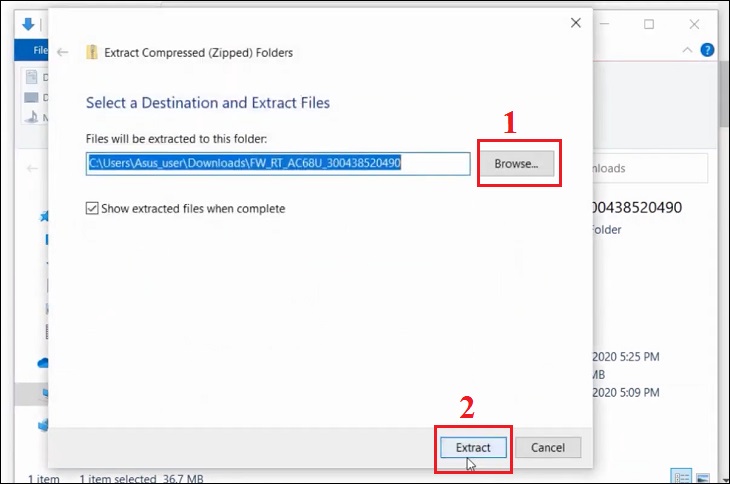This screenshot has height=484, width=730.
Task: Click the back arrow in extract dialog
Action: click(62, 52)
